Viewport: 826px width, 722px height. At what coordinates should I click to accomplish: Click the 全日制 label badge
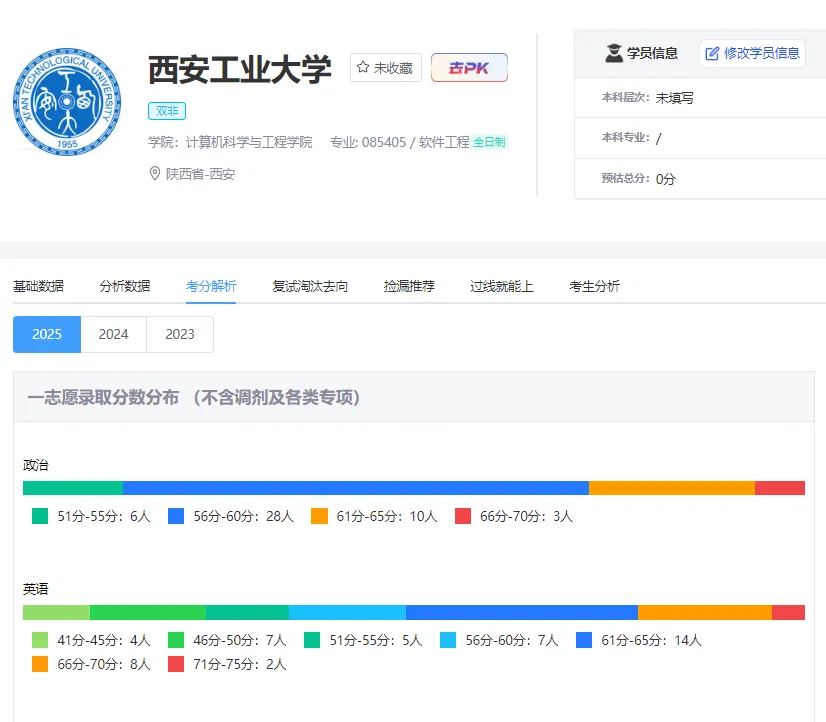pos(489,142)
